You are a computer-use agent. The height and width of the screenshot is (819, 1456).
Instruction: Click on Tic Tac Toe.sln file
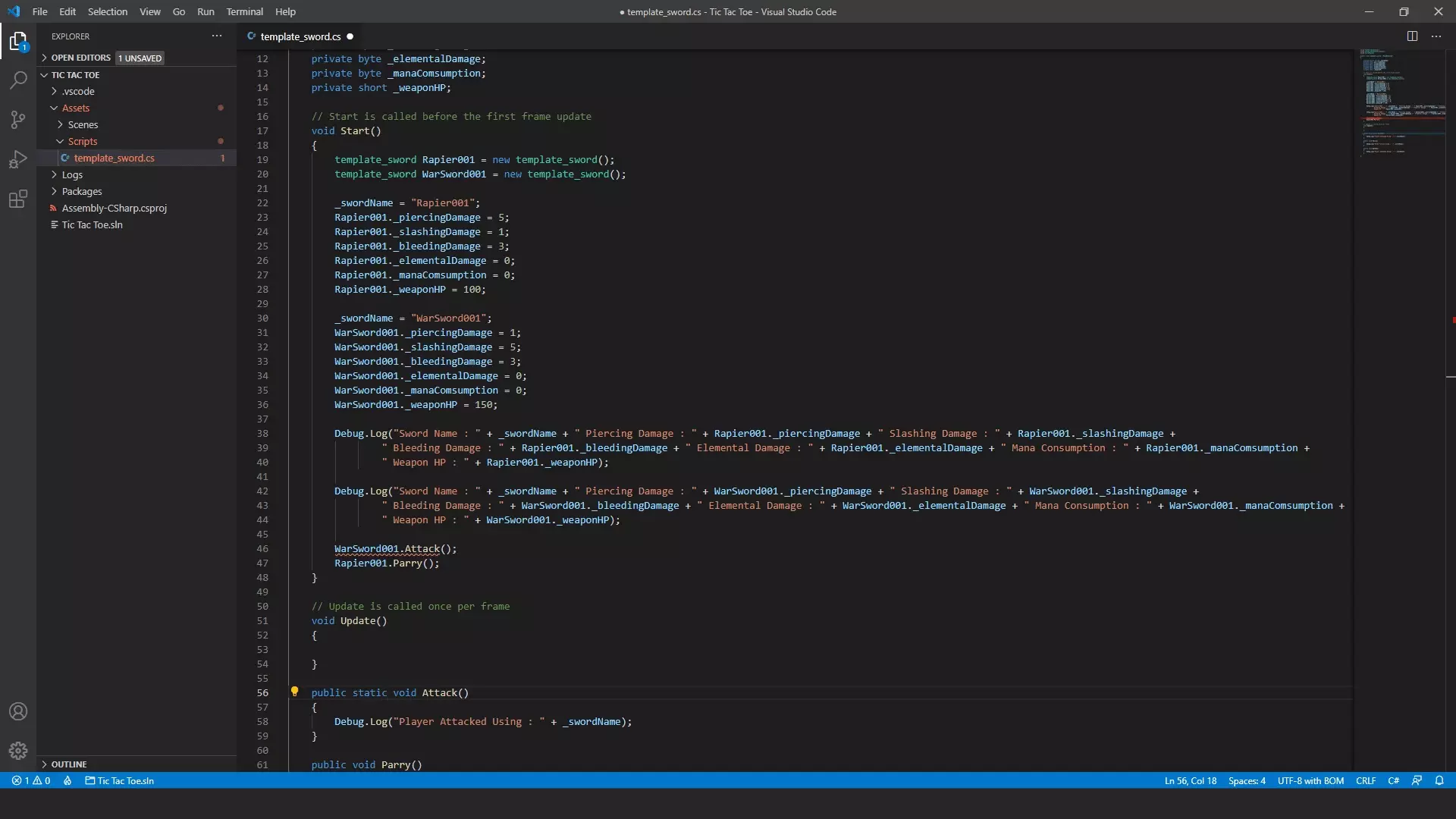[x=92, y=225]
